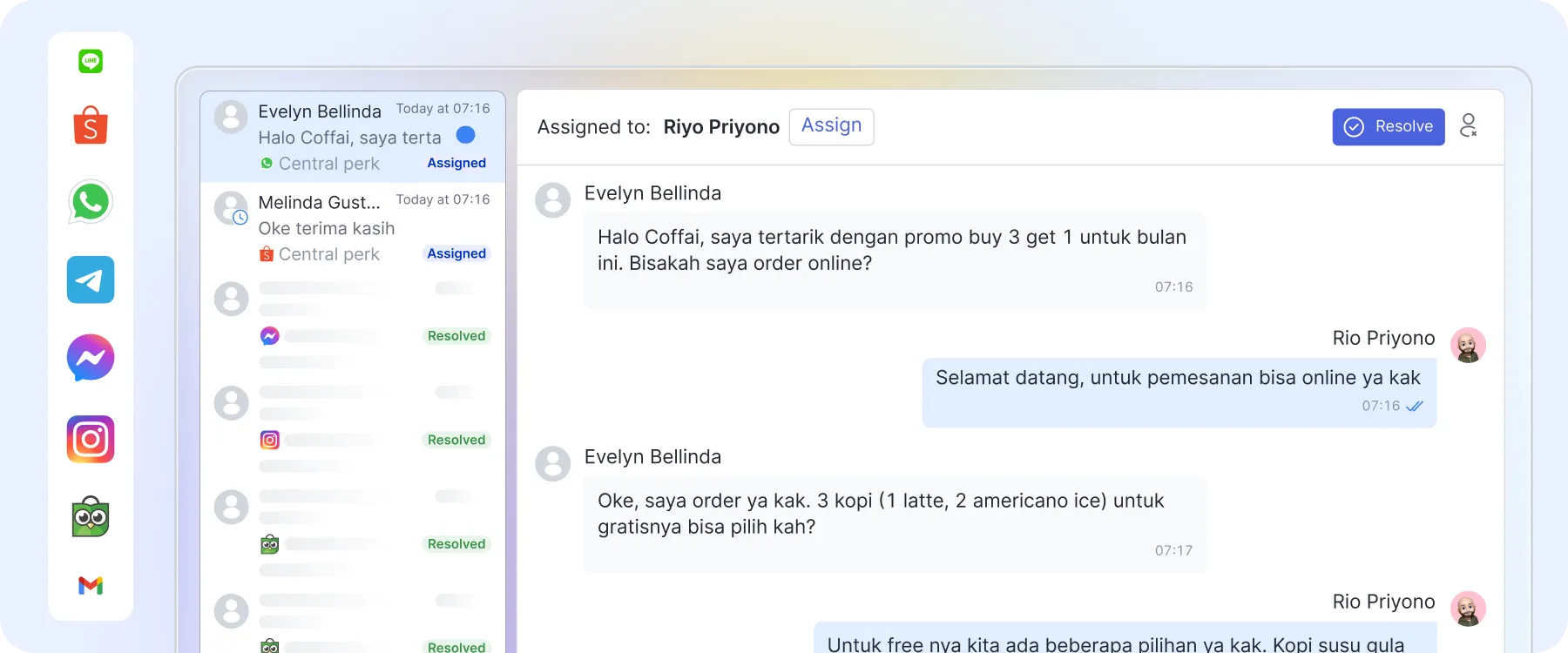The image size is (1568, 653).
Task: Click the Assigned badge on Melinda's conversation
Action: [456, 253]
